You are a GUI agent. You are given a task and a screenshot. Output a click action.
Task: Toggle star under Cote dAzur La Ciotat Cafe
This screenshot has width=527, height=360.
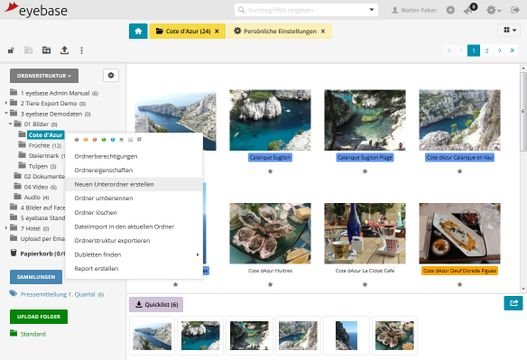click(x=365, y=284)
